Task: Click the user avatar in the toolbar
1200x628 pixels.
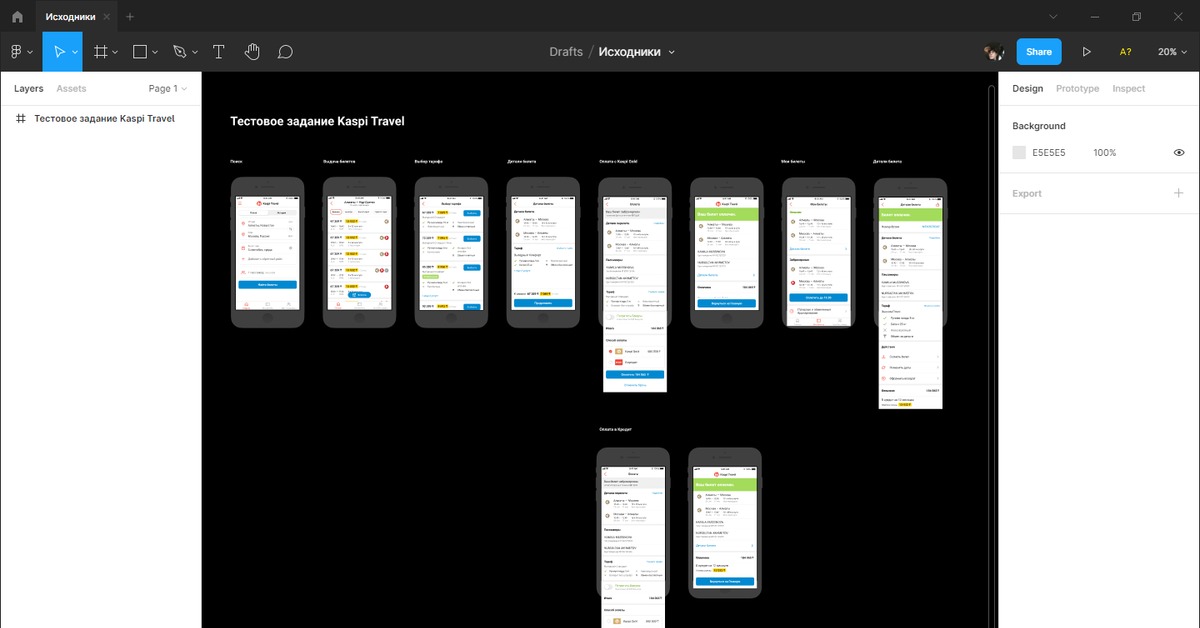Action: (994, 52)
